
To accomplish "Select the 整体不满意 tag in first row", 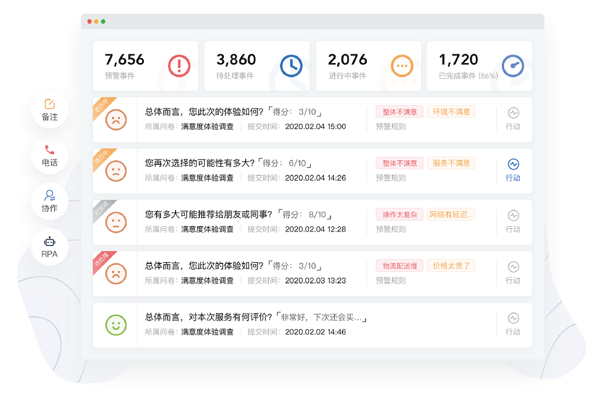I will point(399,112).
